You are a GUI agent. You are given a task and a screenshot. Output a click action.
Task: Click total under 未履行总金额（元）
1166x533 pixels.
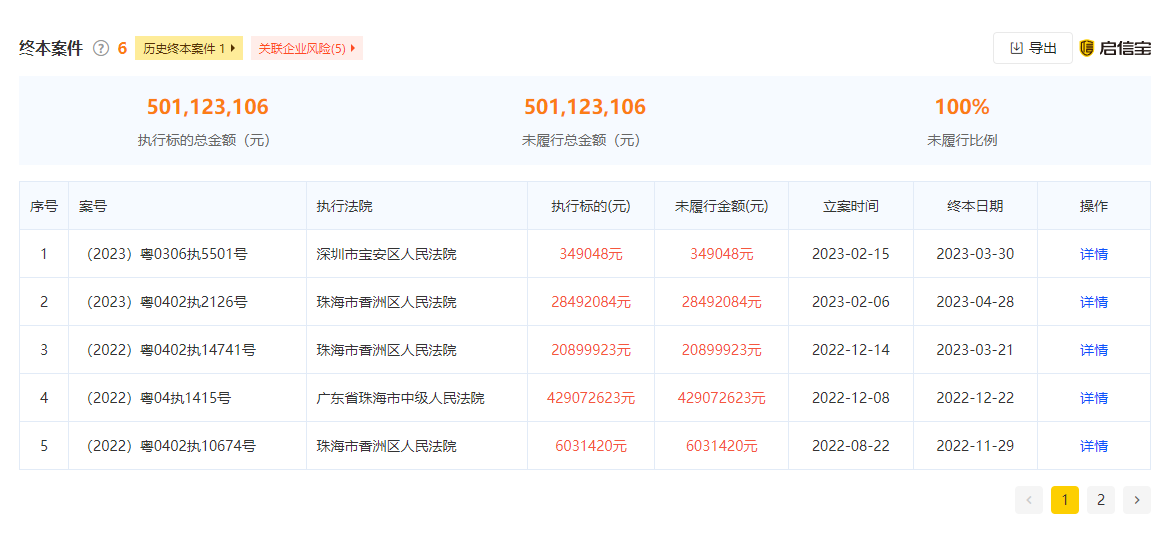(x=585, y=107)
